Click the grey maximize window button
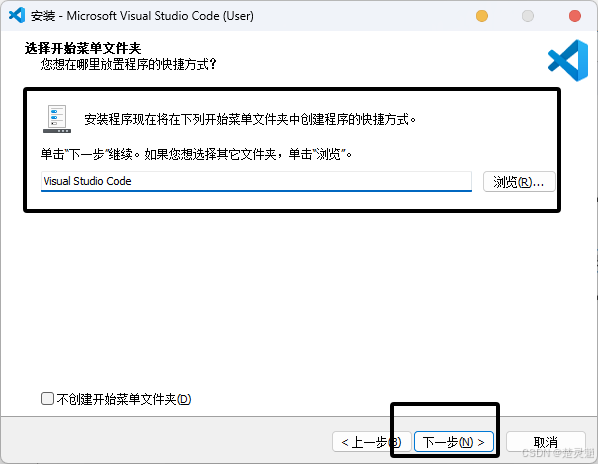Screen dimensions: 598x464 (x=528, y=16)
